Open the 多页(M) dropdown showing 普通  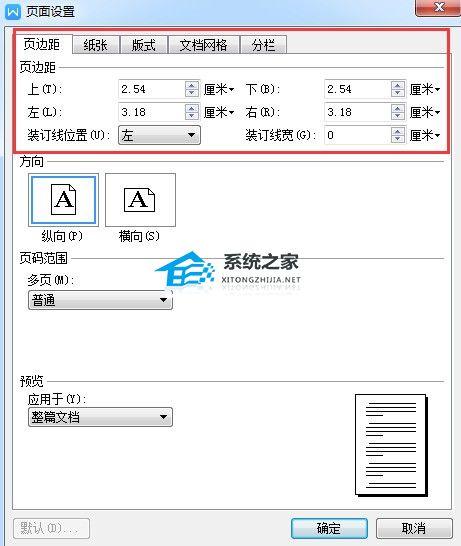[x=100, y=300]
